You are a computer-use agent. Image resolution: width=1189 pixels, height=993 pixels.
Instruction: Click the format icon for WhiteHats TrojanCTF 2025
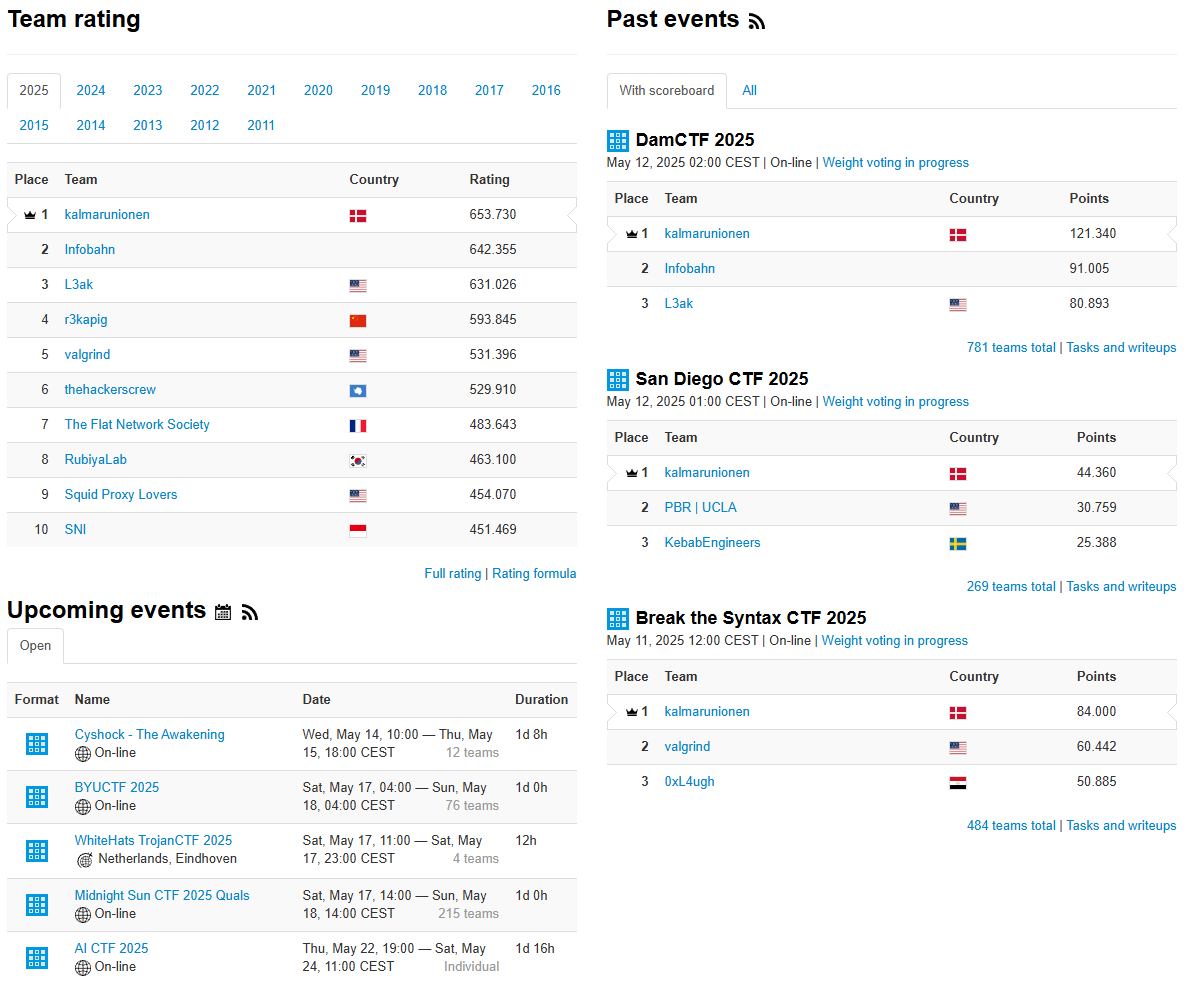coord(36,850)
